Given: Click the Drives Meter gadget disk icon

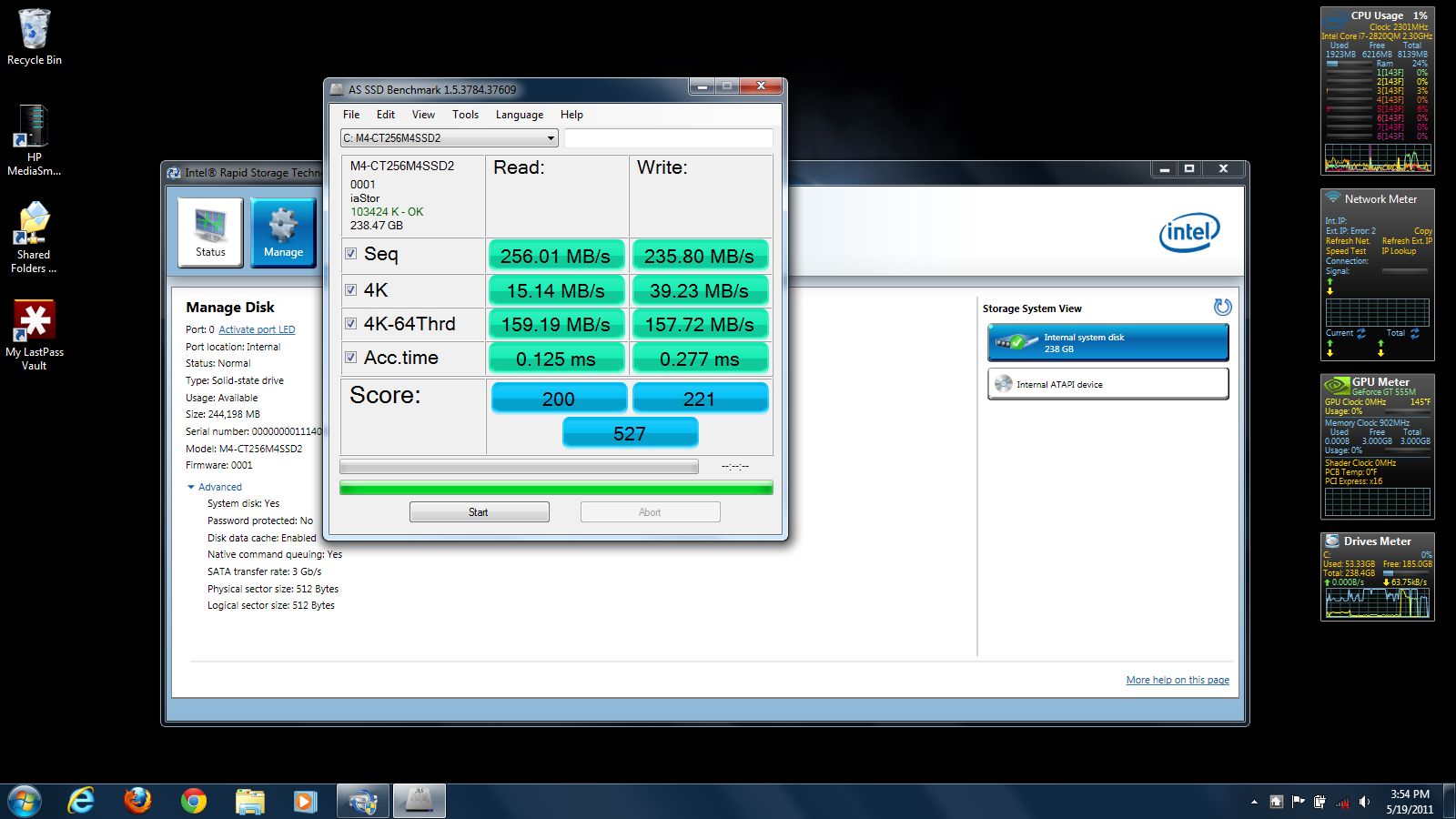Looking at the screenshot, I should point(1332,541).
